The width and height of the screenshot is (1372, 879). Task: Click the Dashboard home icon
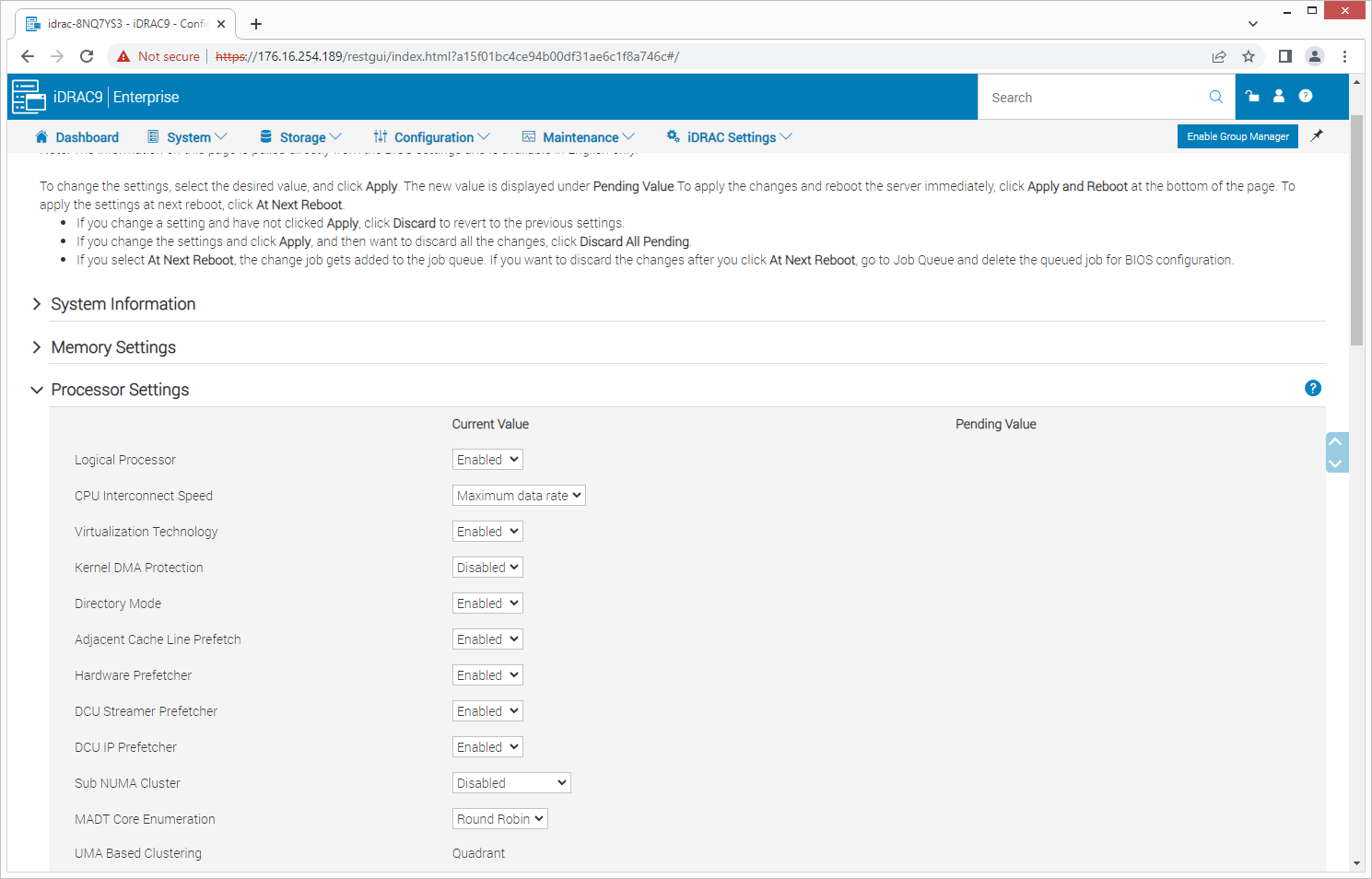pyautogui.click(x=41, y=135)
